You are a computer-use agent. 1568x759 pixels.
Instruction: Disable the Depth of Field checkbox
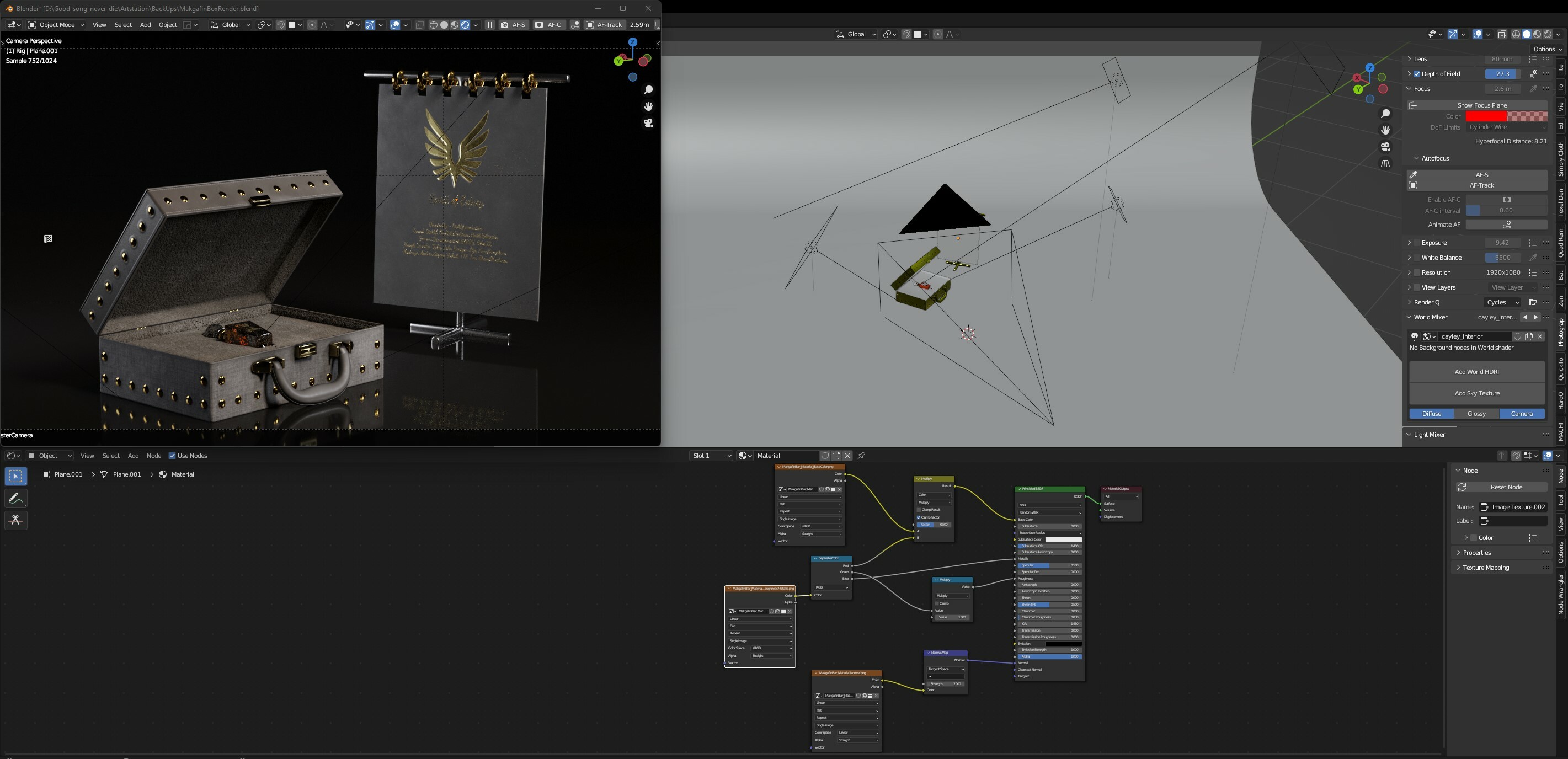[x=1417, y=74]
